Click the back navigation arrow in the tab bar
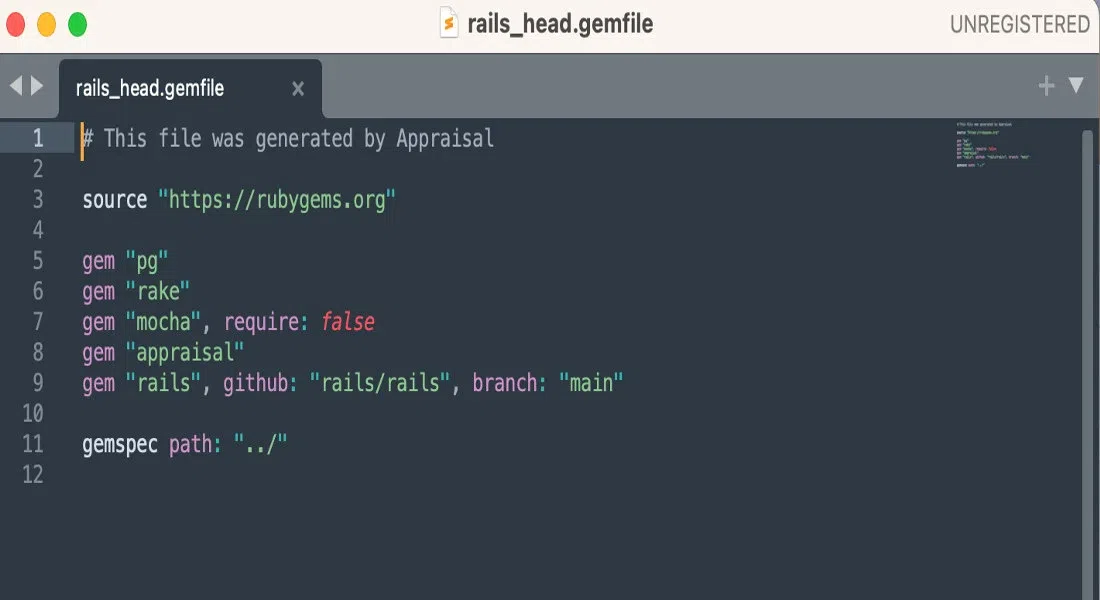1100x600 pixels. point(15,86)
